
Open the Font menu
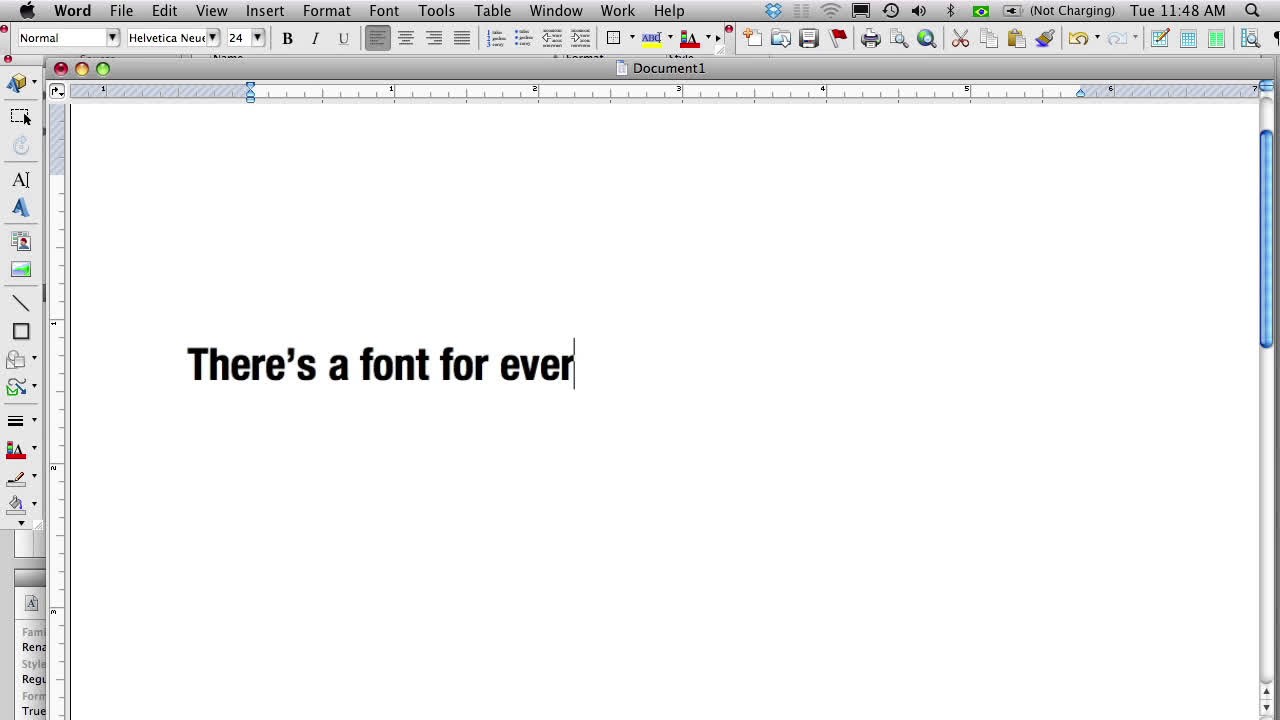tap(384, 10)
